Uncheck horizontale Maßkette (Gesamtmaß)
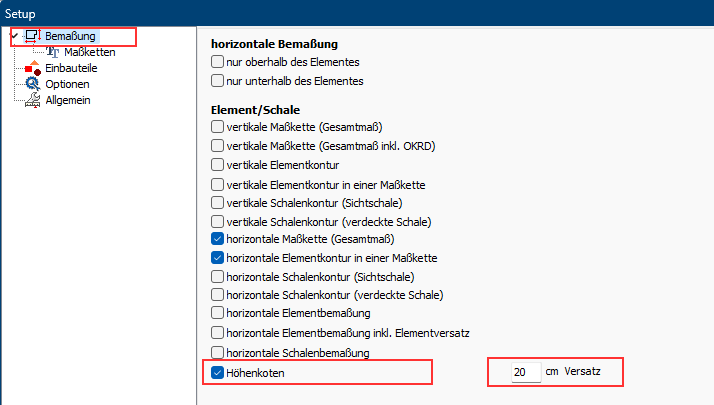Viewport: 714px width, 405px height. [218, 239]
